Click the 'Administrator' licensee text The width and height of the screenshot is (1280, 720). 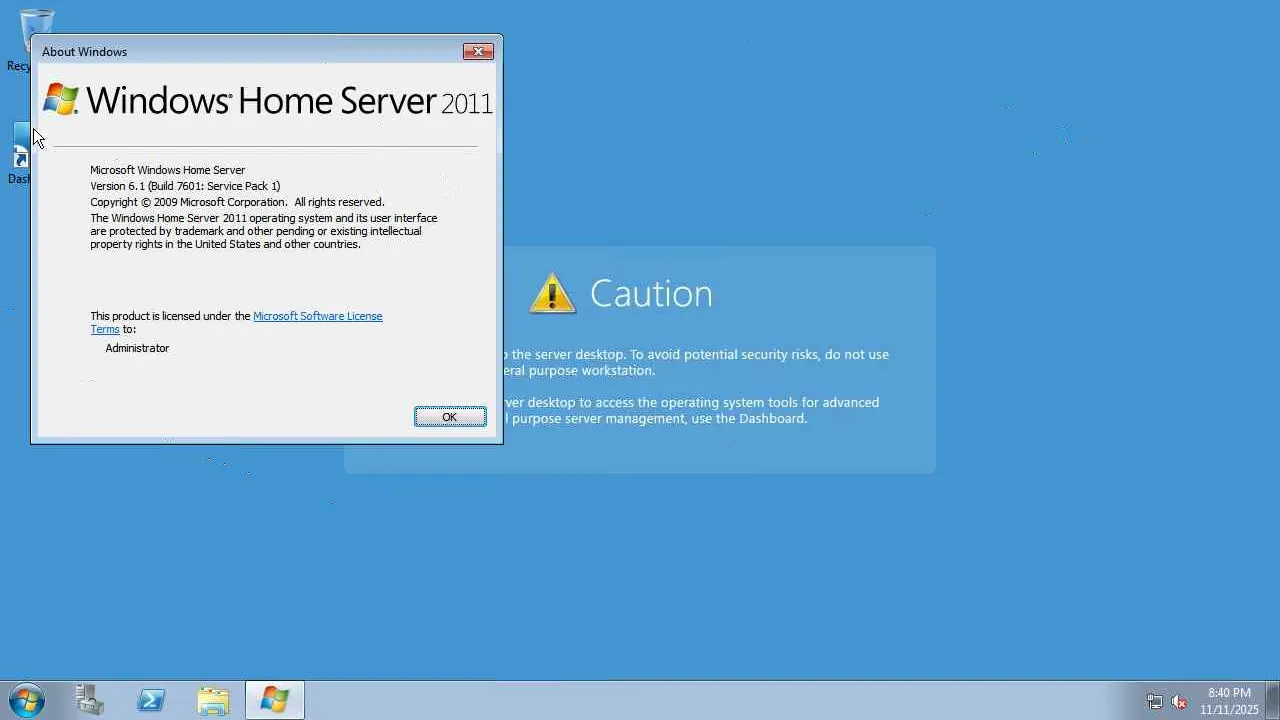click(137, 348)
